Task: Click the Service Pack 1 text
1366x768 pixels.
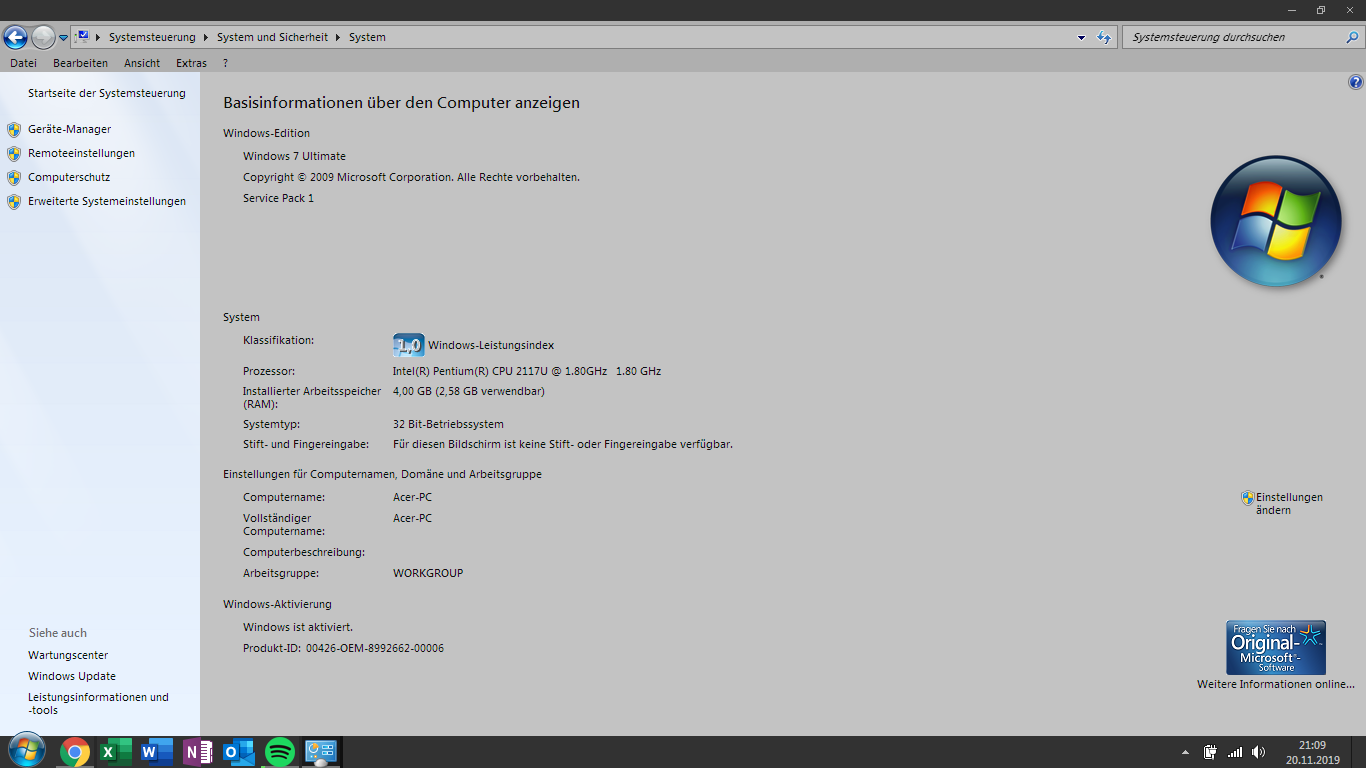Action: tap(278, 198)
